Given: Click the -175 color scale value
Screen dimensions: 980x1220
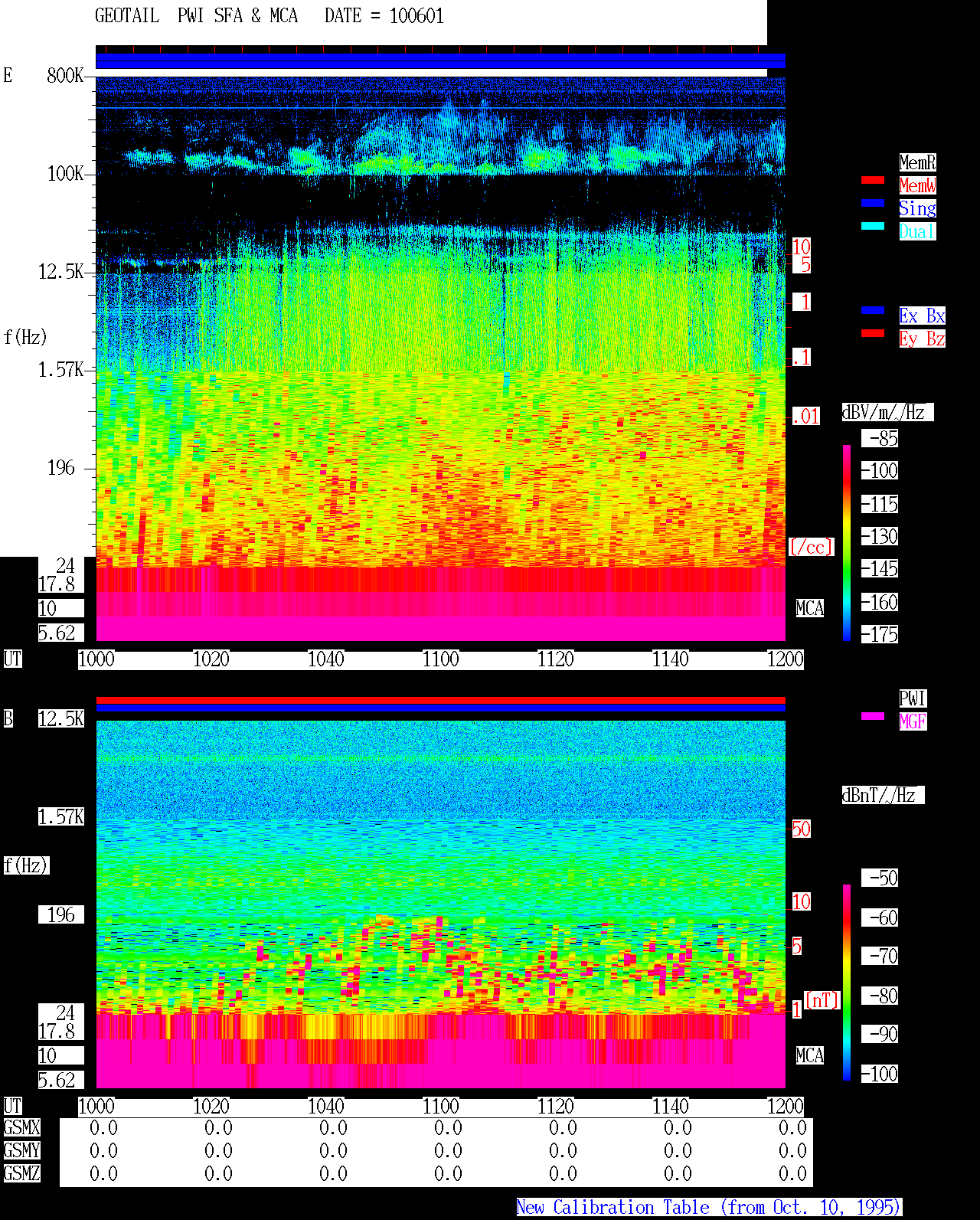Looking at the screenshot, I should pos(880,634).
